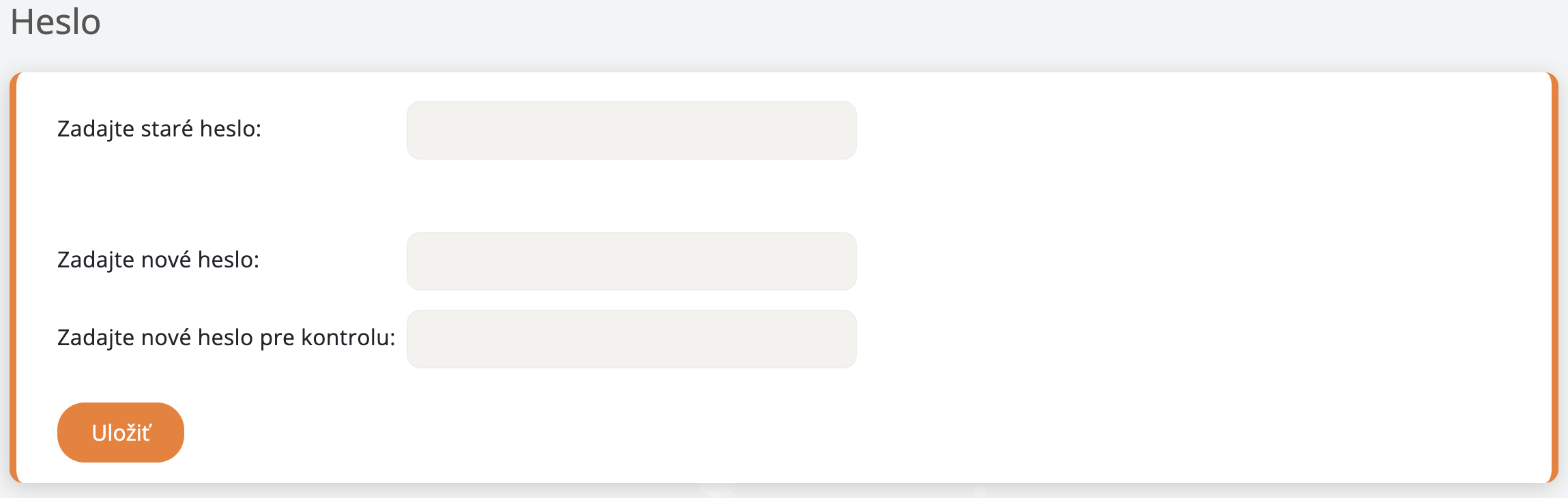Click the 'Zadajte nové heslo pre kontrolu:' label

(x=226, y=338)
